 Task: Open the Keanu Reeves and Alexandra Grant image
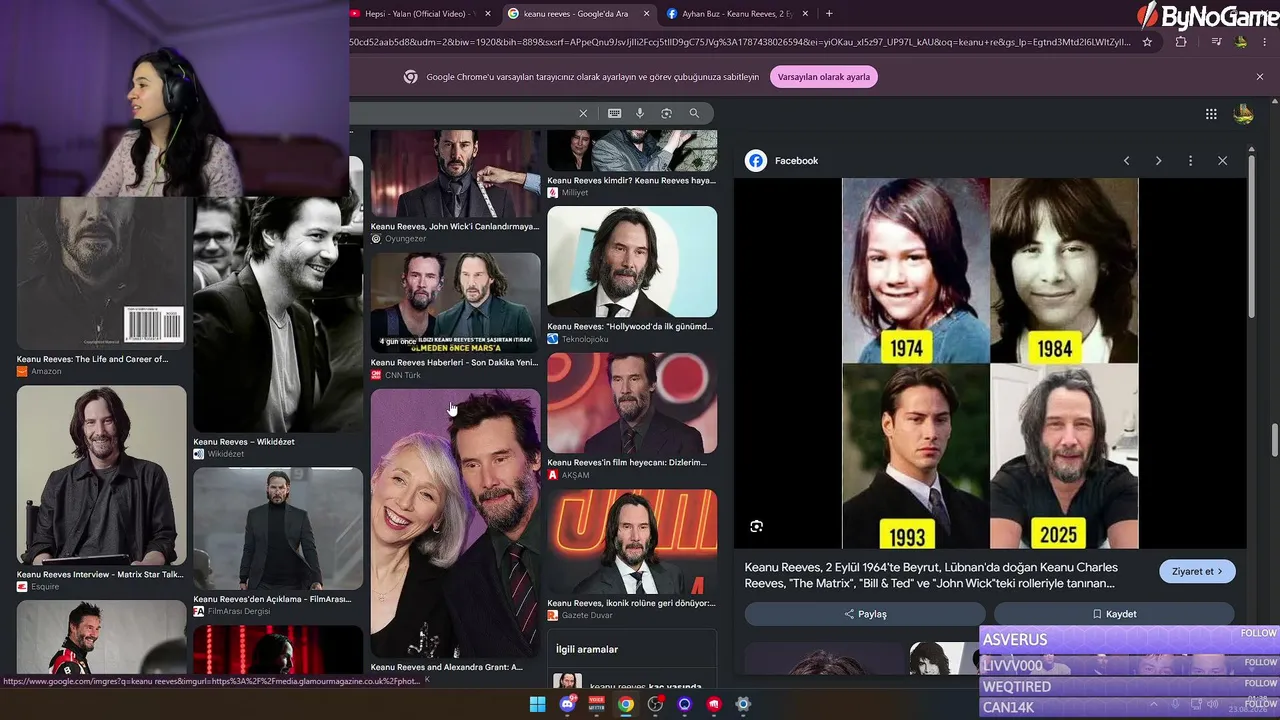coord(456,523)
